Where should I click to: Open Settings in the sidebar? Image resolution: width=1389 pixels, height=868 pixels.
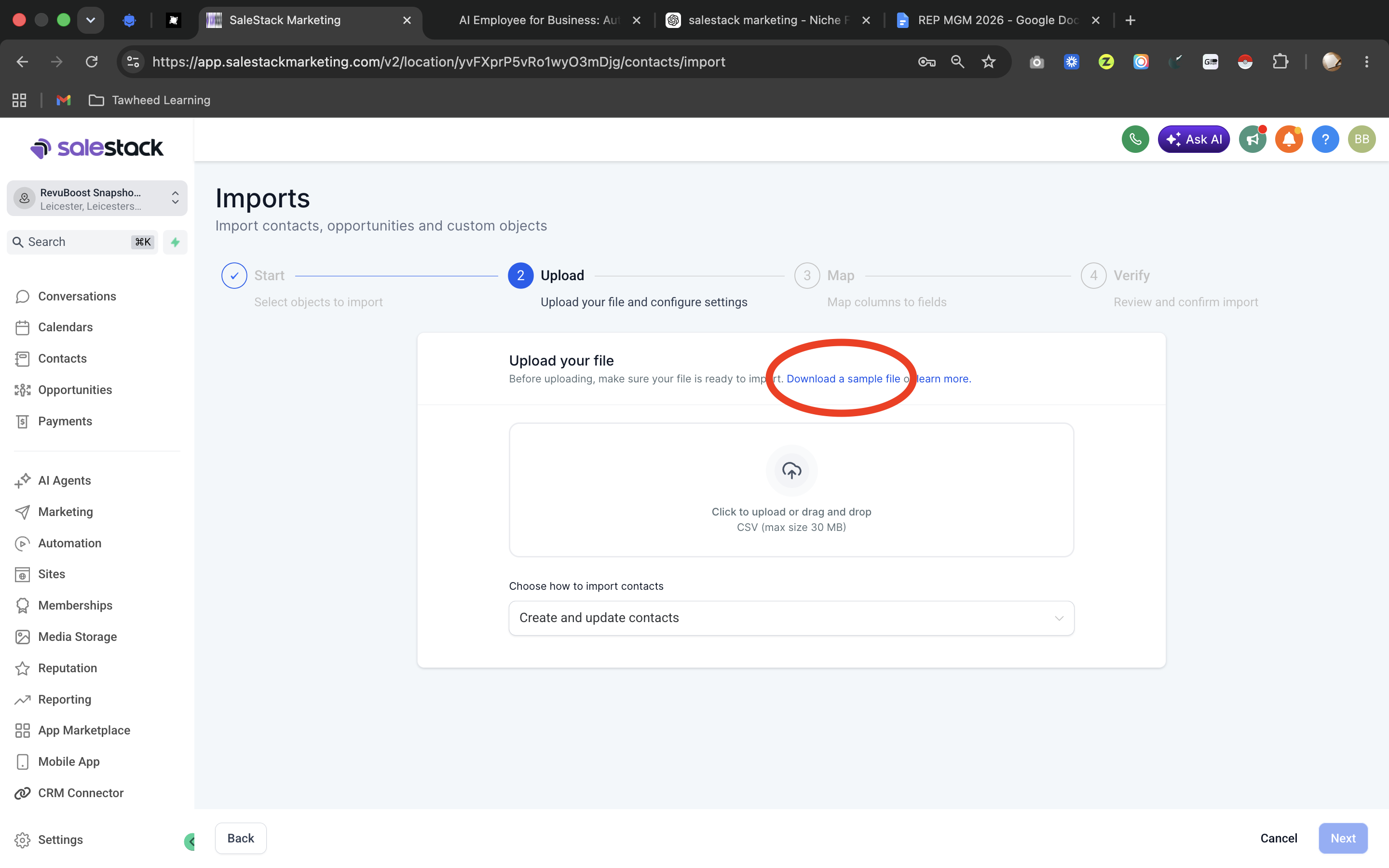[60, 840]
